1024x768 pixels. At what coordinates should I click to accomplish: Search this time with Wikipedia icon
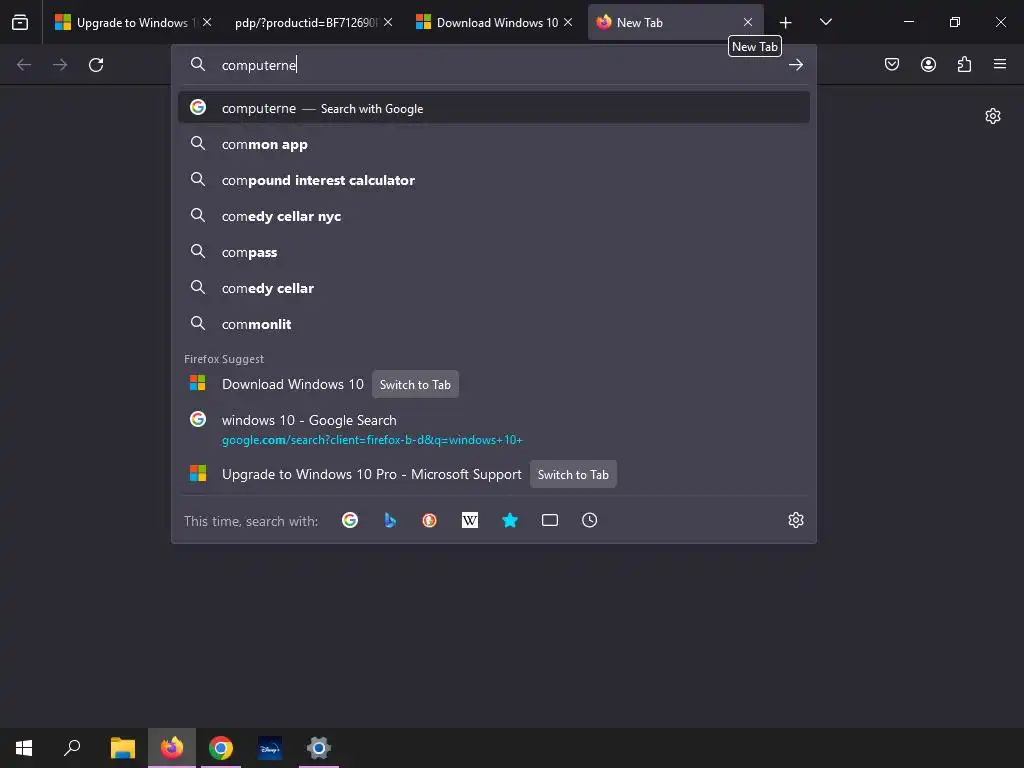(470, 520)
